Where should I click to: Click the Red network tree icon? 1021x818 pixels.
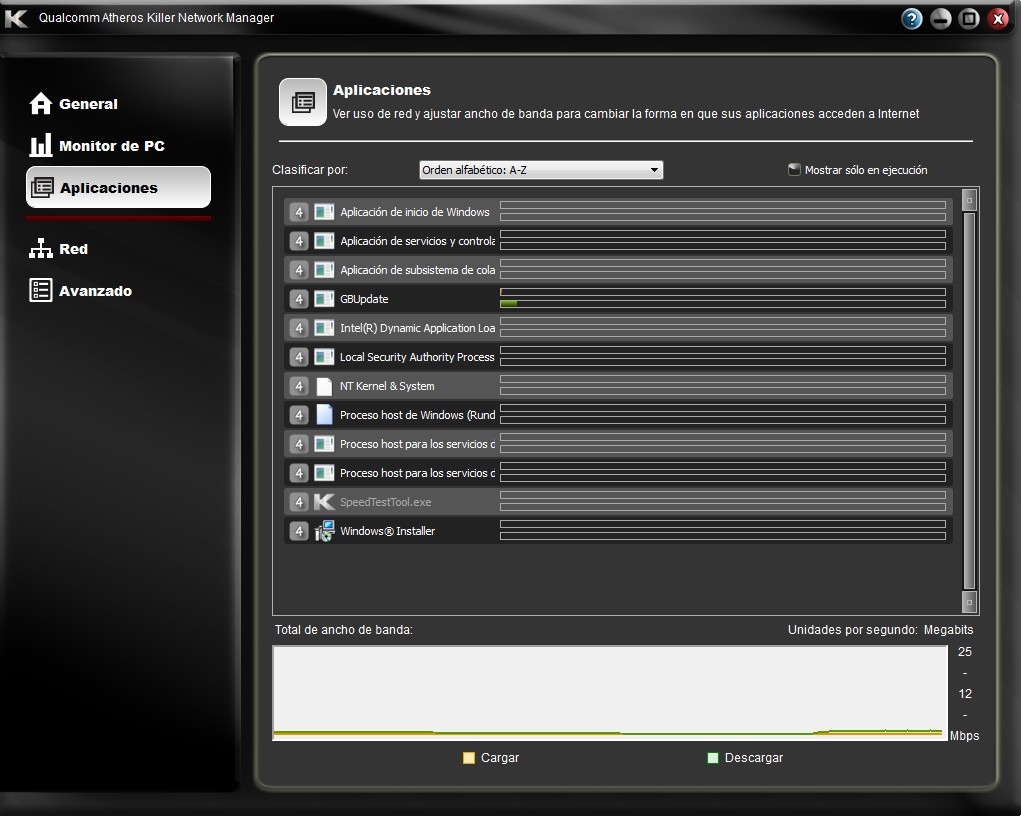(40, 249)
